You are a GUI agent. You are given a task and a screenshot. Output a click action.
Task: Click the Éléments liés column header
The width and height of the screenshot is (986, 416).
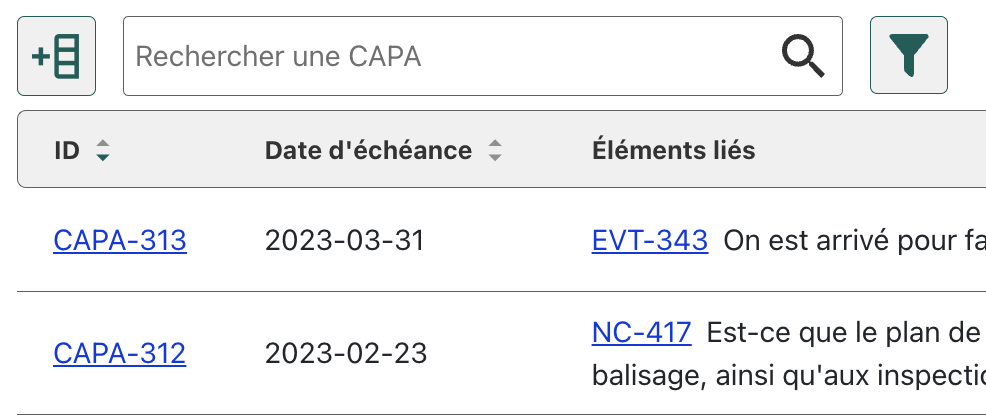(673, 151)
